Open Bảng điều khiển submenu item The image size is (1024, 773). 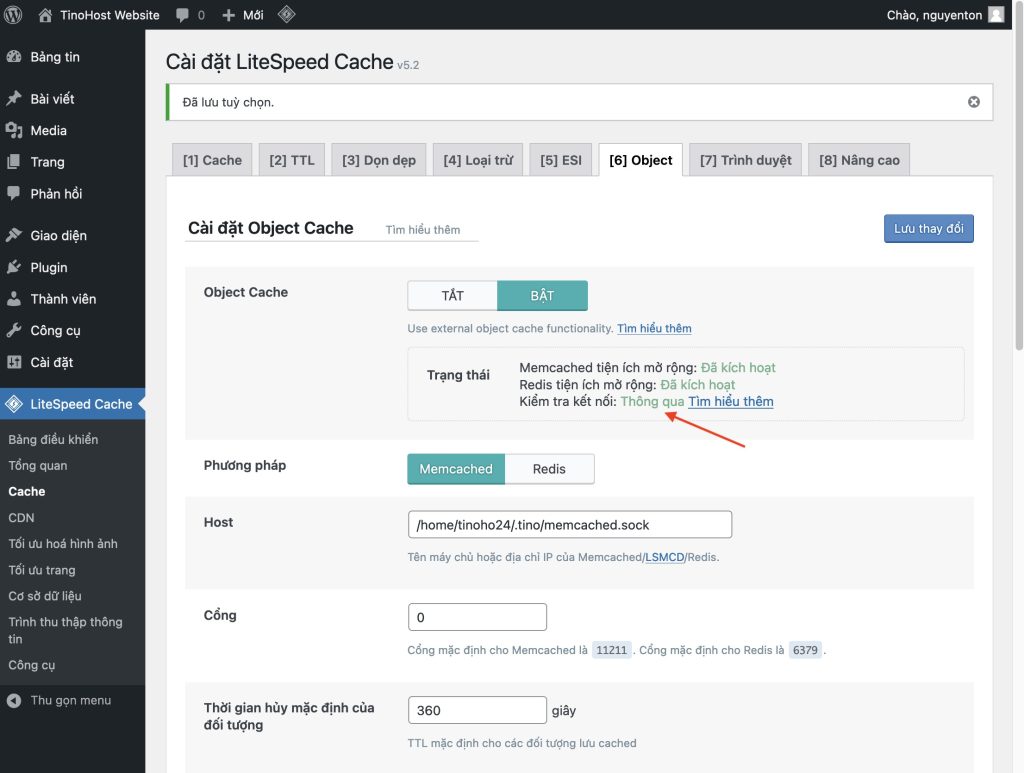click(x=54, y=439)
